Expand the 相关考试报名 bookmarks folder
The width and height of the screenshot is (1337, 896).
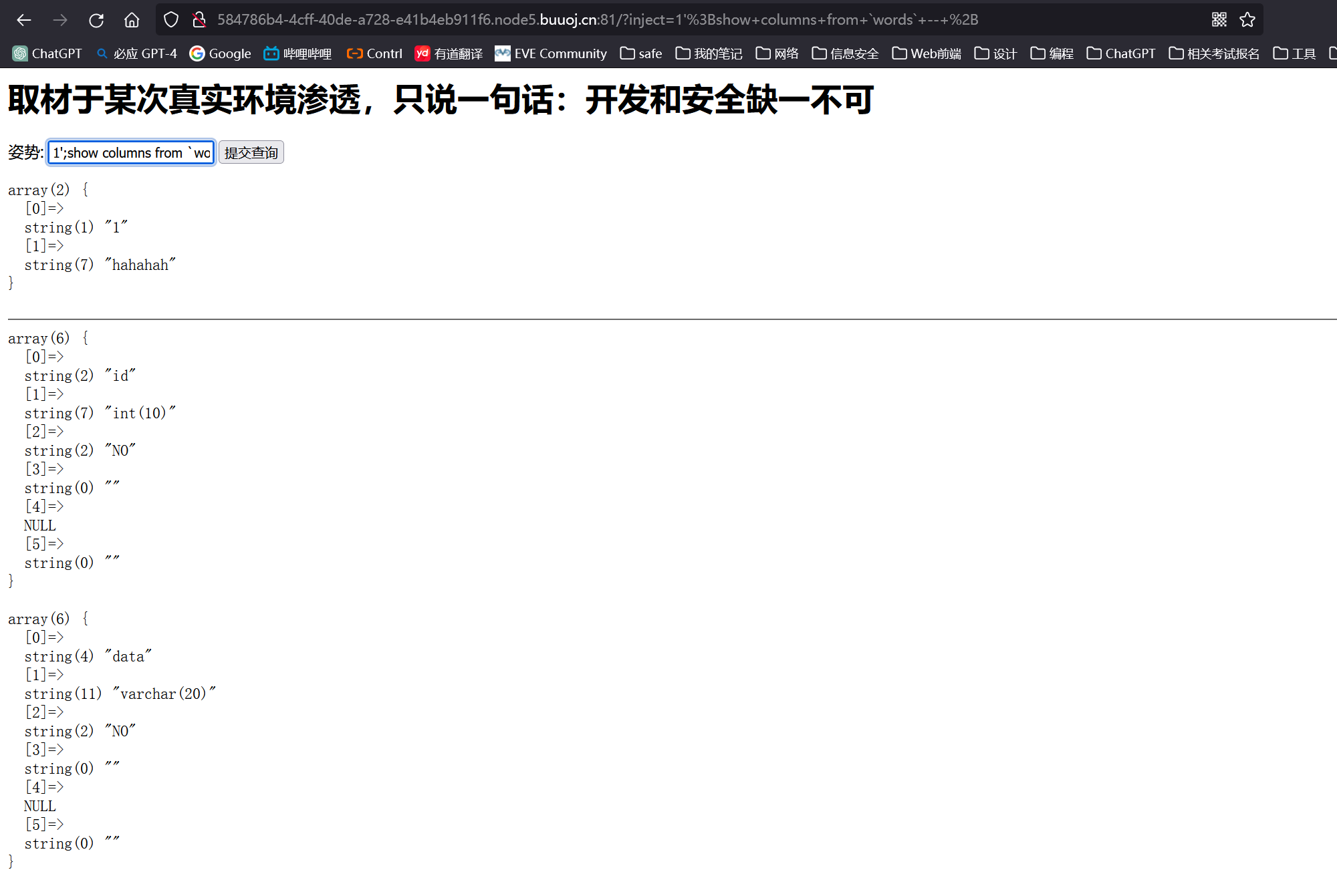[1215, 53]
